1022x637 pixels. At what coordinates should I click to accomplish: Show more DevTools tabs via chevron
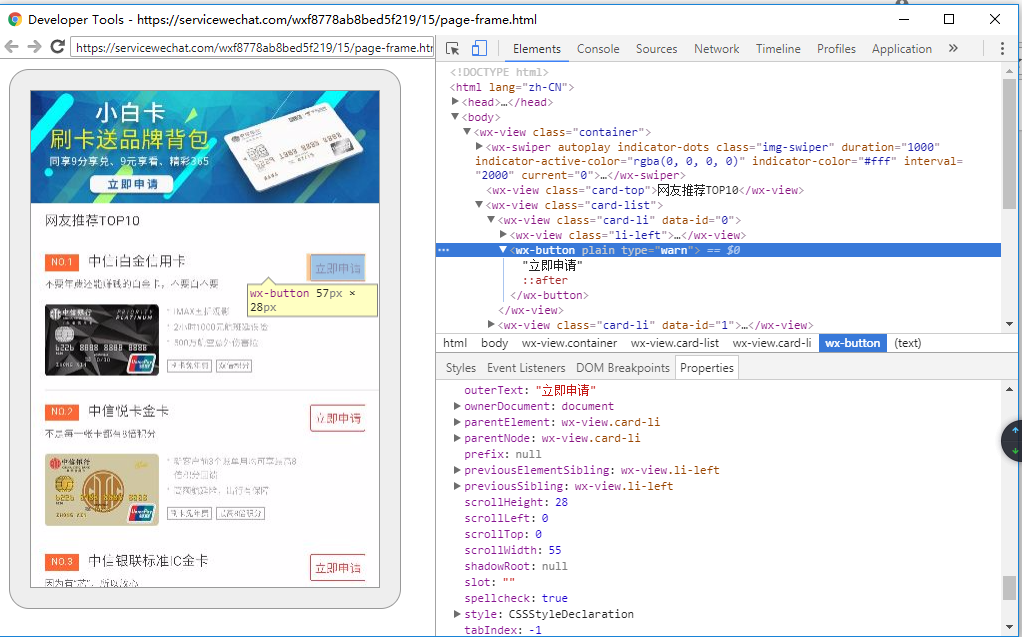tap(953, 48)
